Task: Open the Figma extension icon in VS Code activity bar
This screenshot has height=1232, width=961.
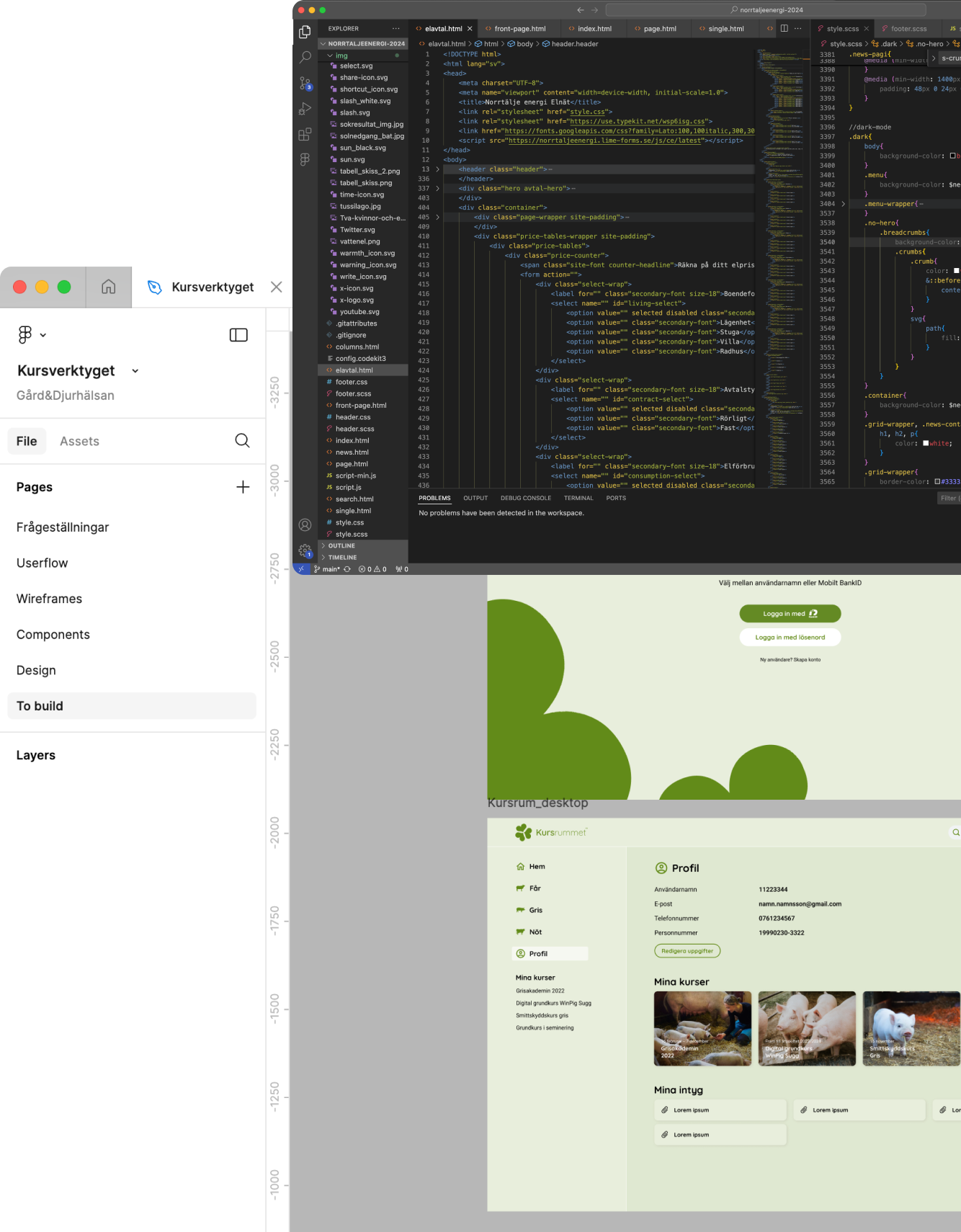Action: (x=305, y=159)
